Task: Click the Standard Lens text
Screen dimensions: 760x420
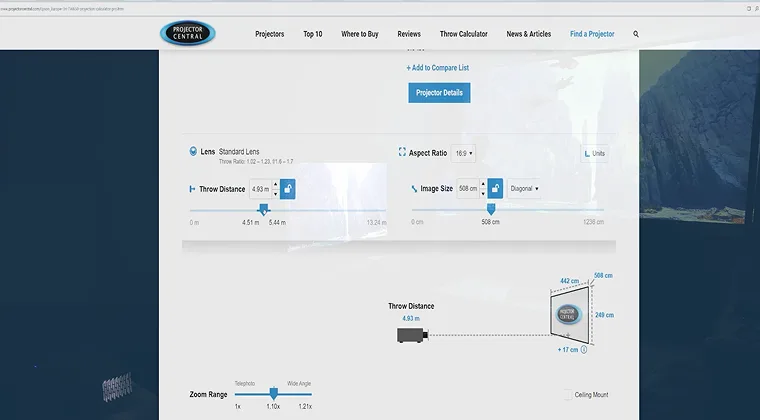Action: coord(239,152)
